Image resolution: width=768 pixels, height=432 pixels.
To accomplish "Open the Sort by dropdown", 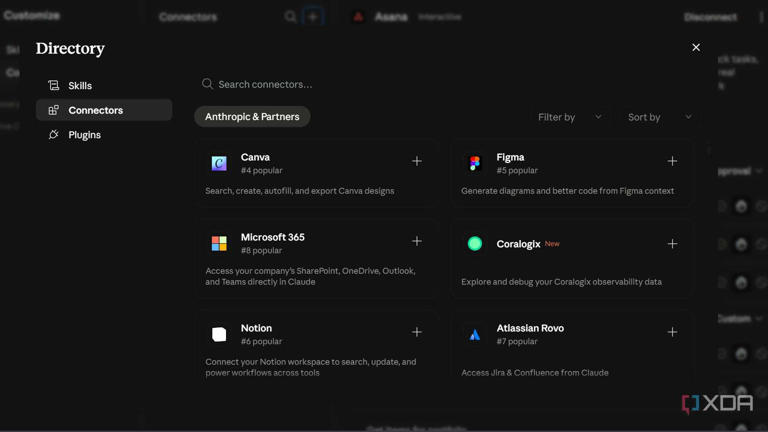I will 659,117.
